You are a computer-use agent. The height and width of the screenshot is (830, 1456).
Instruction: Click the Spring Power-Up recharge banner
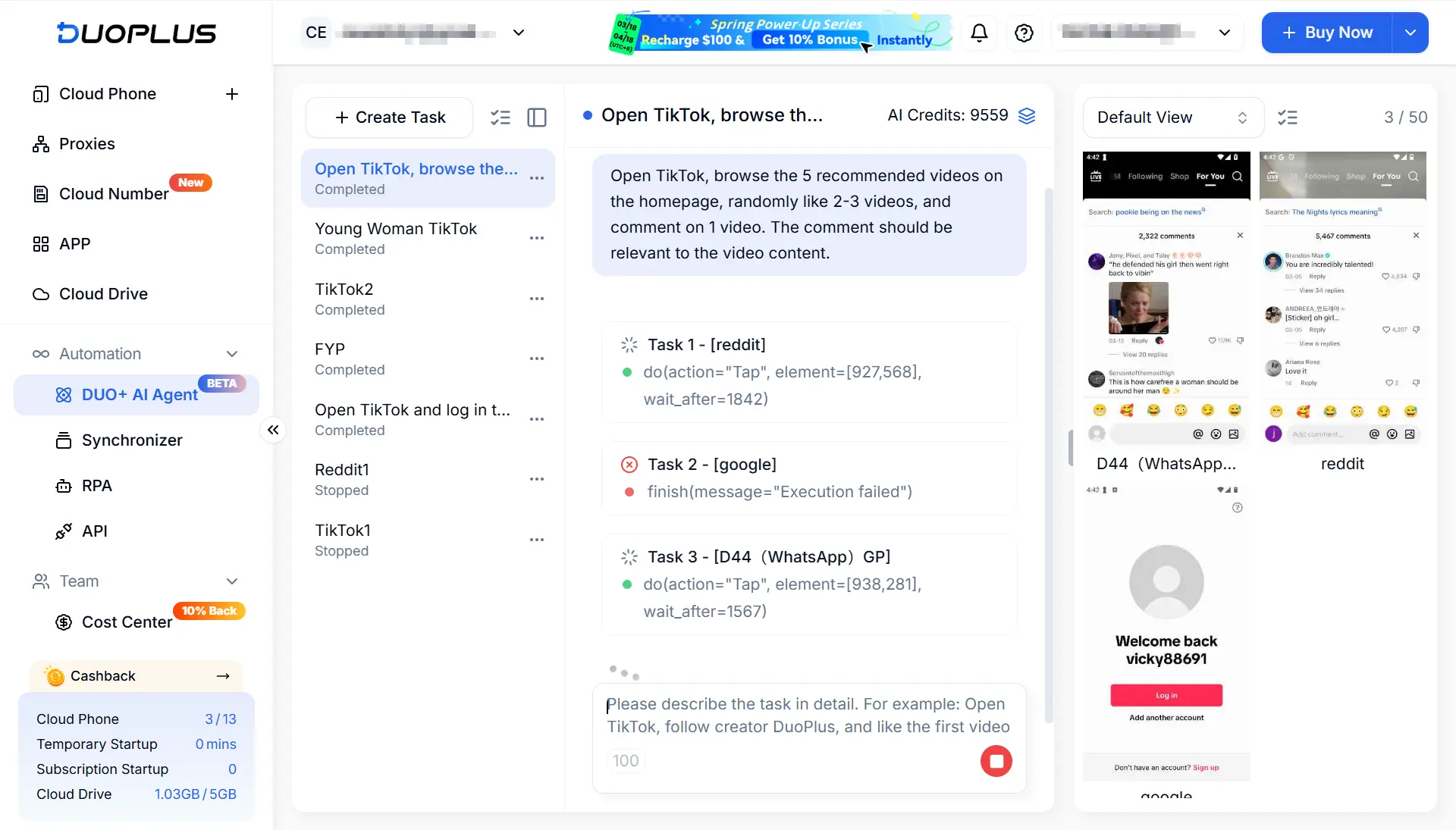pos(781,33)
